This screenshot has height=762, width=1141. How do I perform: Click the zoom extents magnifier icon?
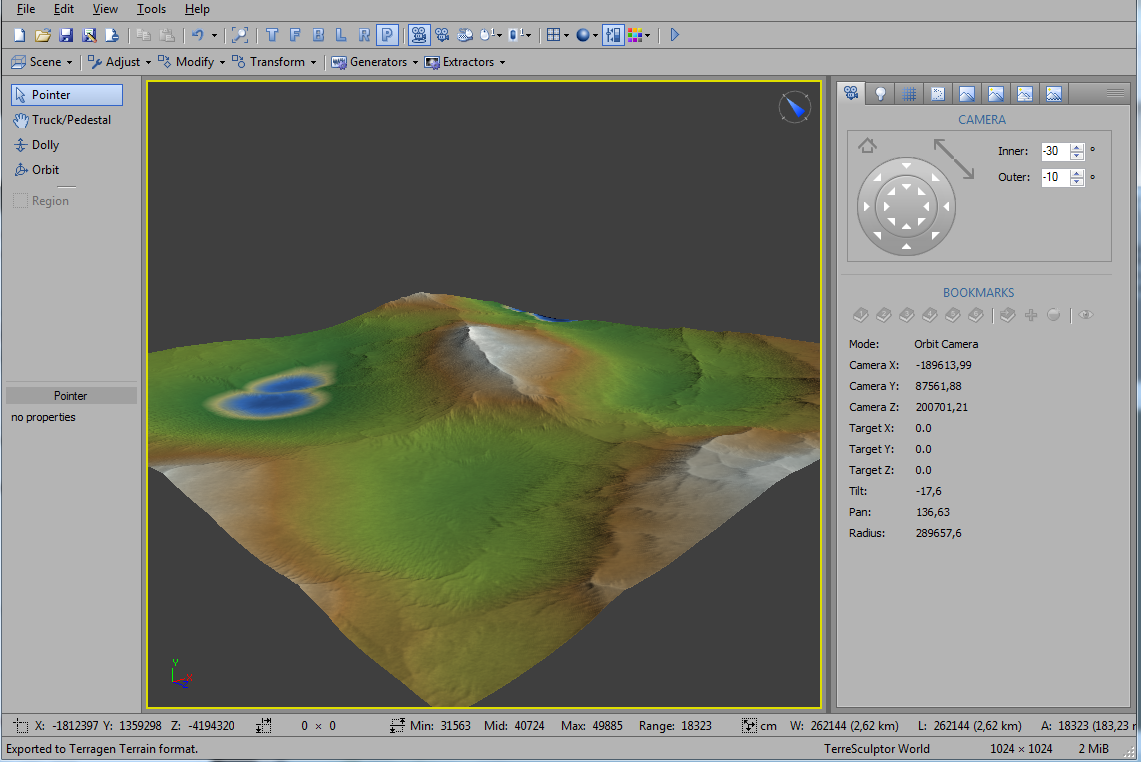click(239, 35)
